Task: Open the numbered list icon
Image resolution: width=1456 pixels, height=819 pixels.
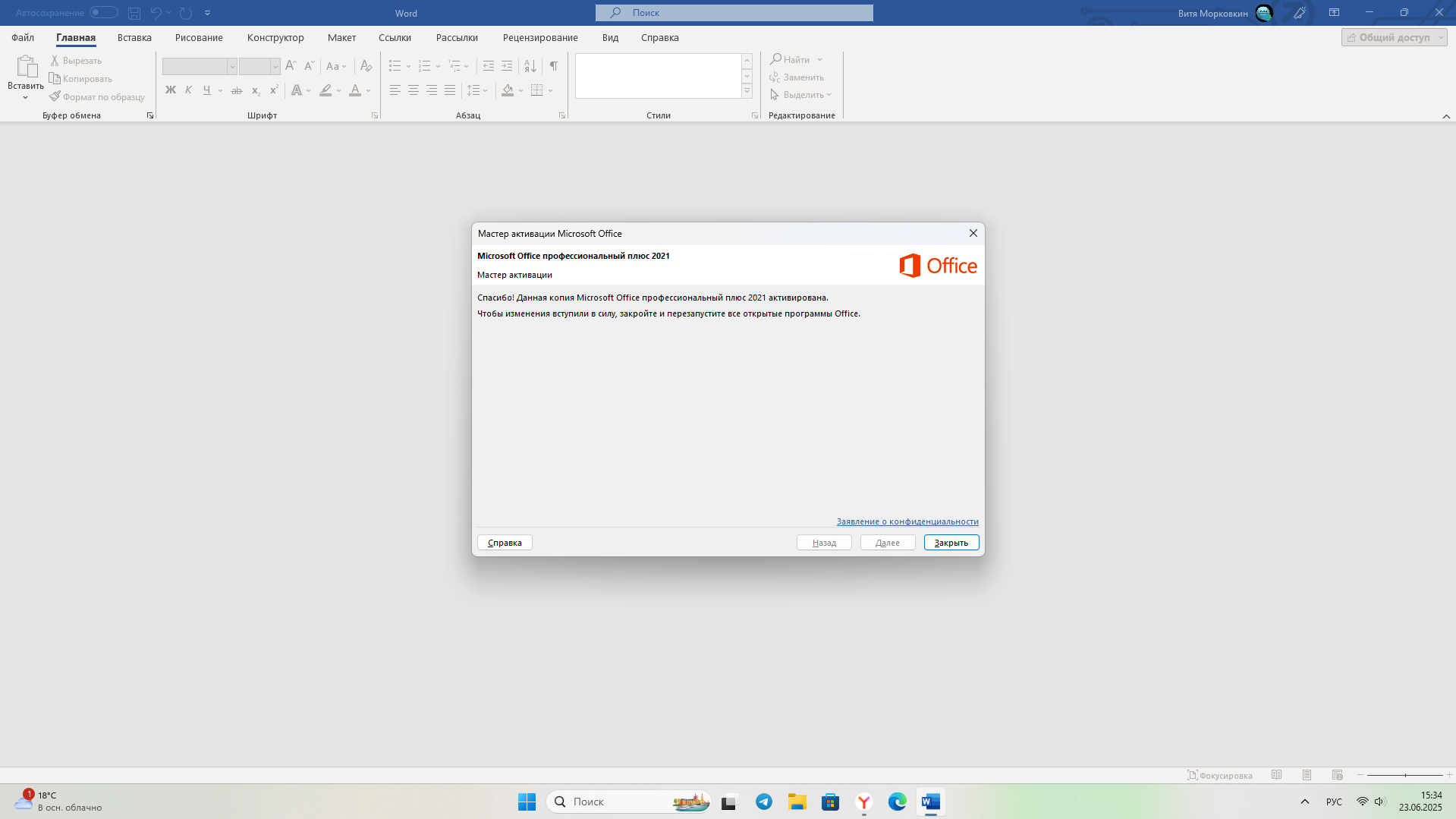Action: point(424,66)
